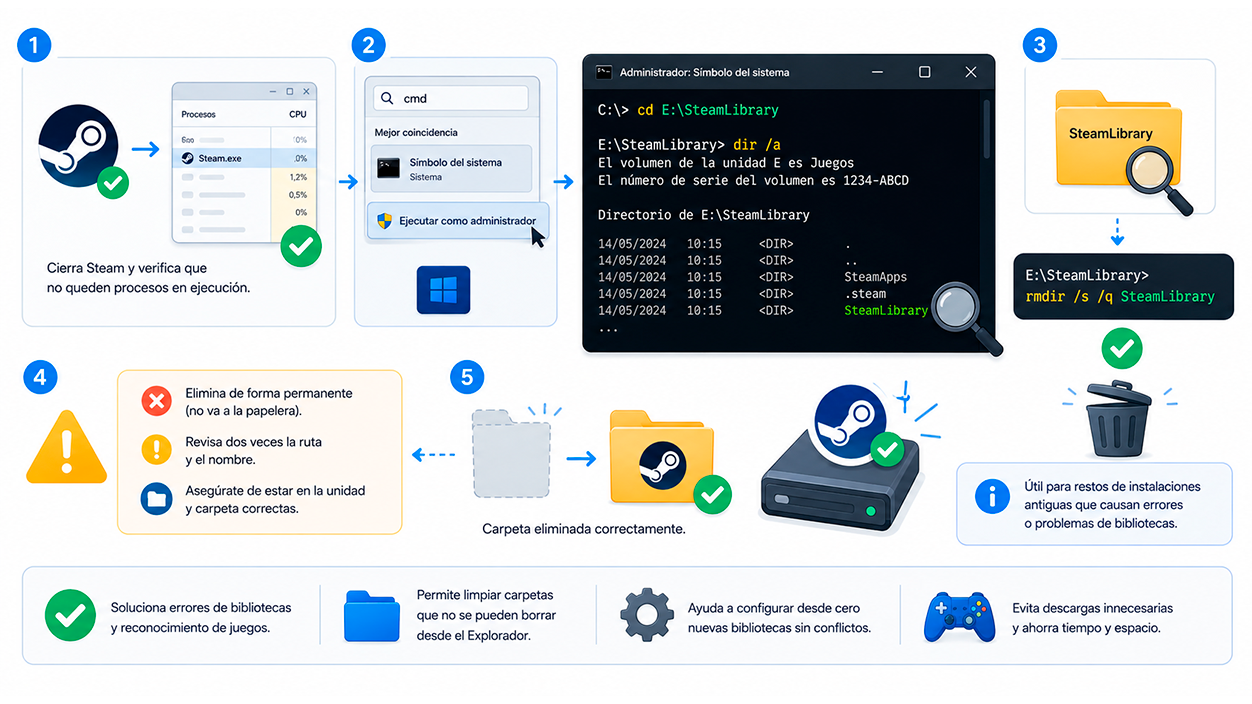
Task: Click the red X permanent delete icon
Action: coord(156,402)
